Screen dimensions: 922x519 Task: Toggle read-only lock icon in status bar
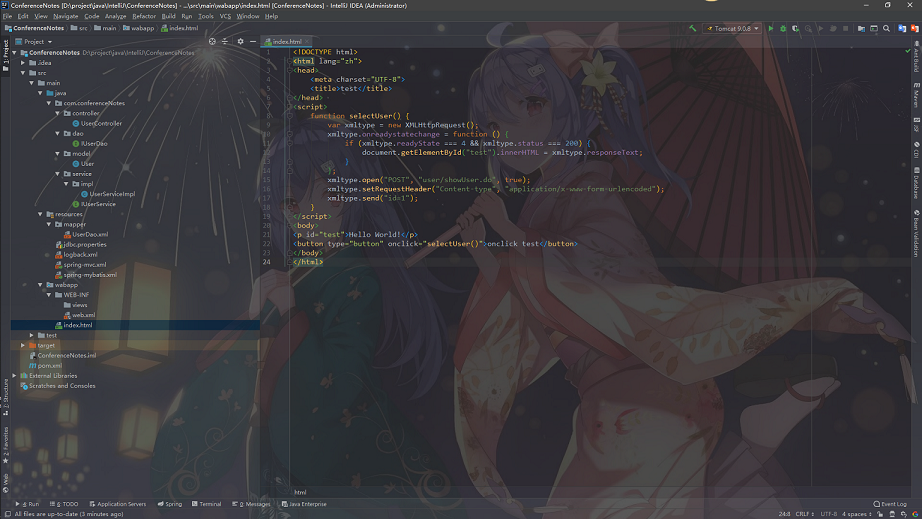tap(880, 514)
